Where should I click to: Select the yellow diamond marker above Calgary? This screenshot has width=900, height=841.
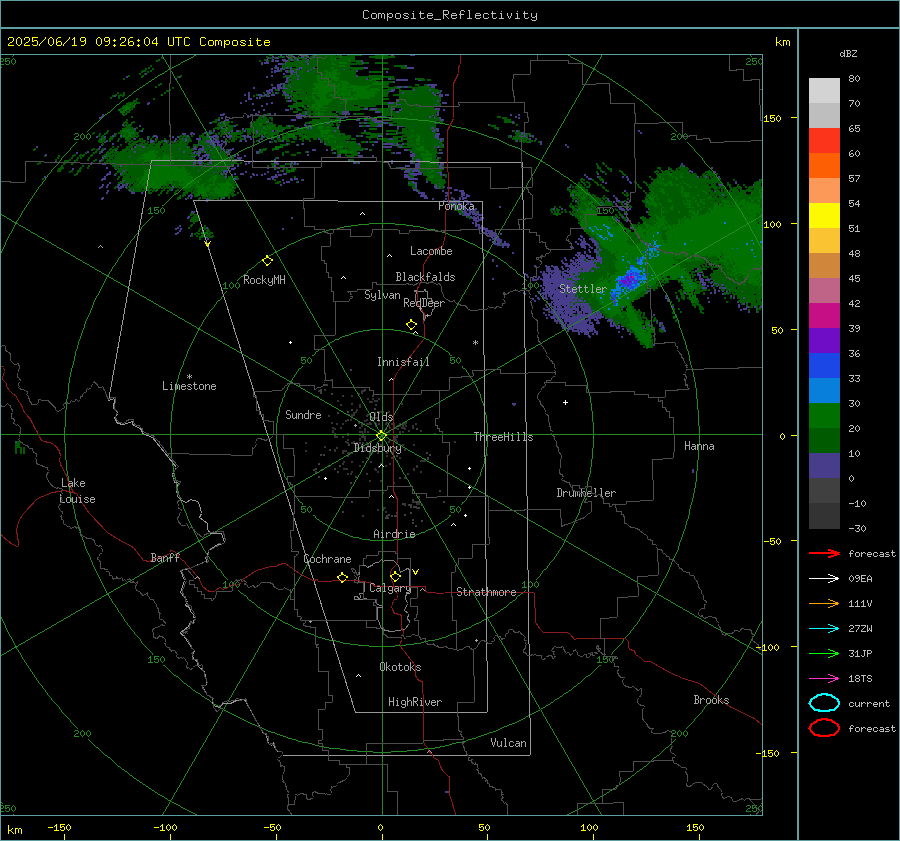[x=395, y=576]
